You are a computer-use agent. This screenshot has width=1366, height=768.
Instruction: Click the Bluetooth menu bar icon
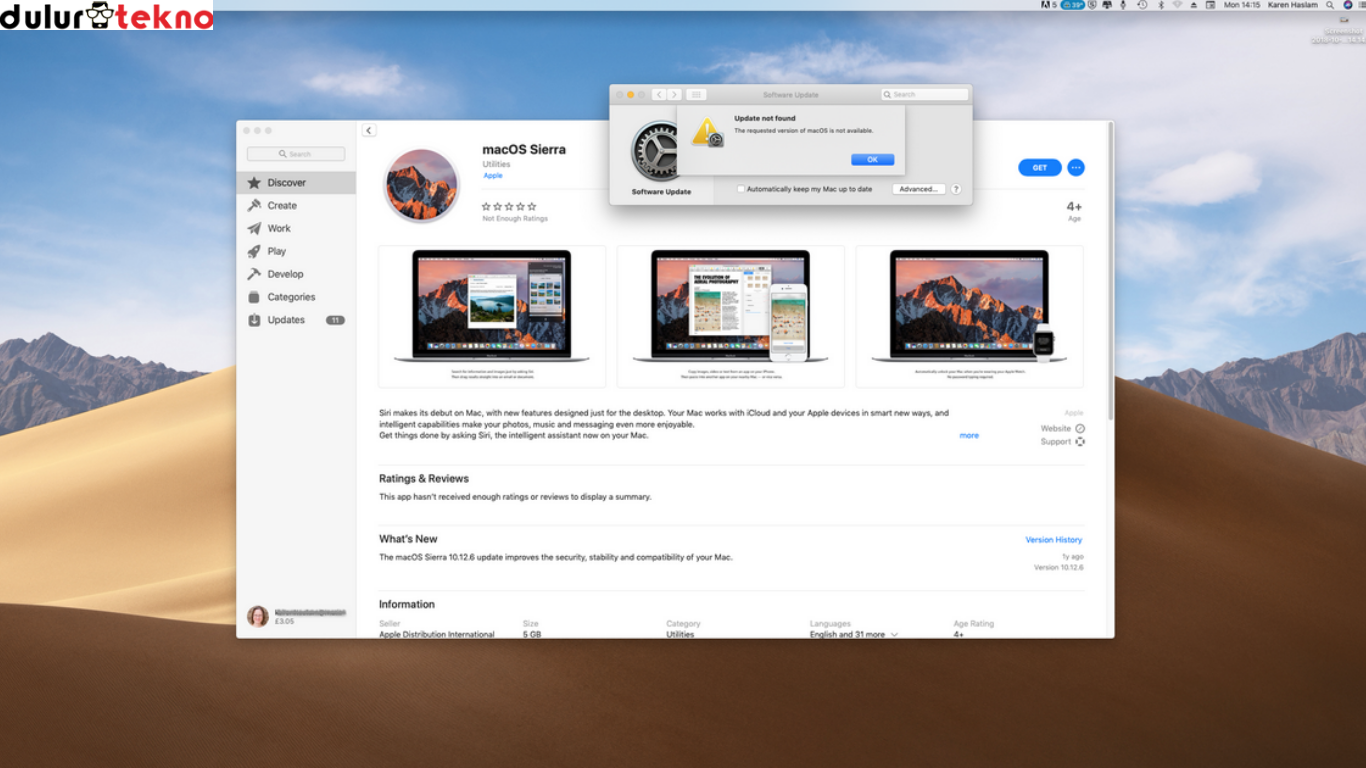[1161, 5]
